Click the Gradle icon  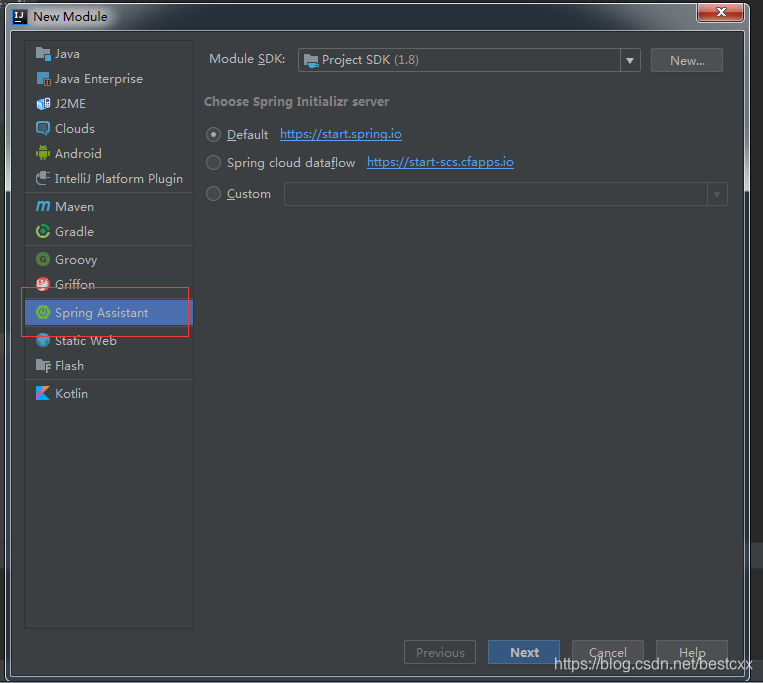[43, 231]
